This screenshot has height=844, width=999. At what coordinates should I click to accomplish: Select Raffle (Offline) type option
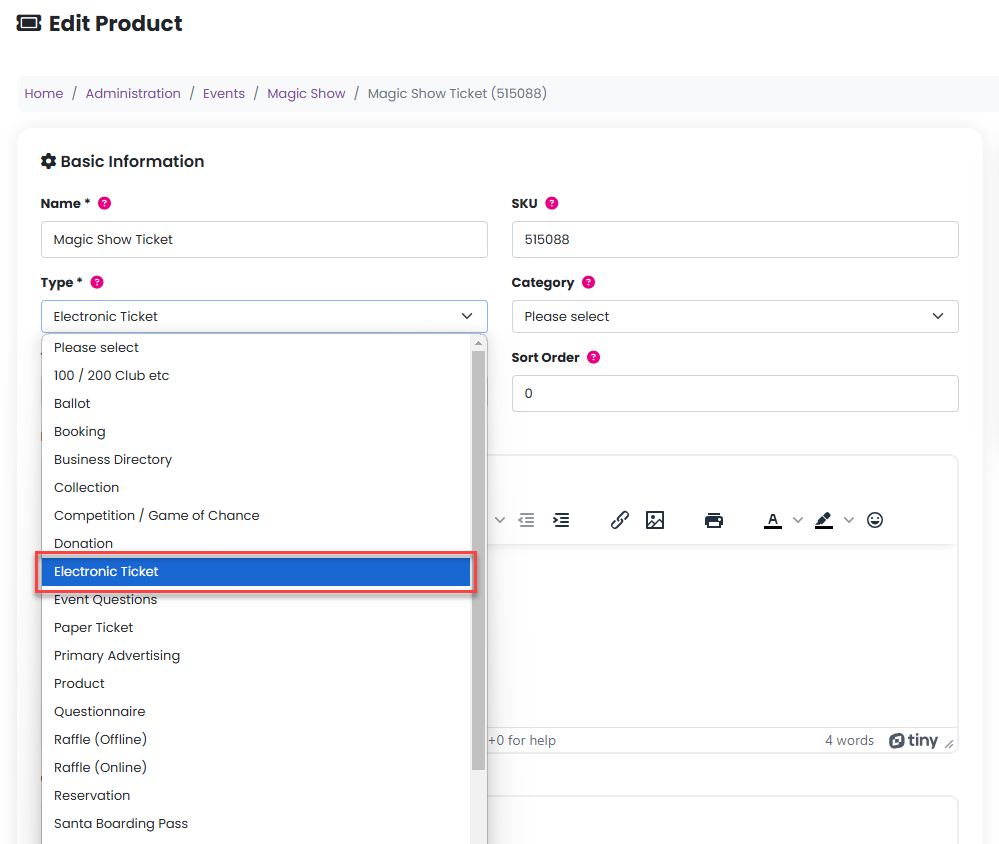[x=256, y=740]
